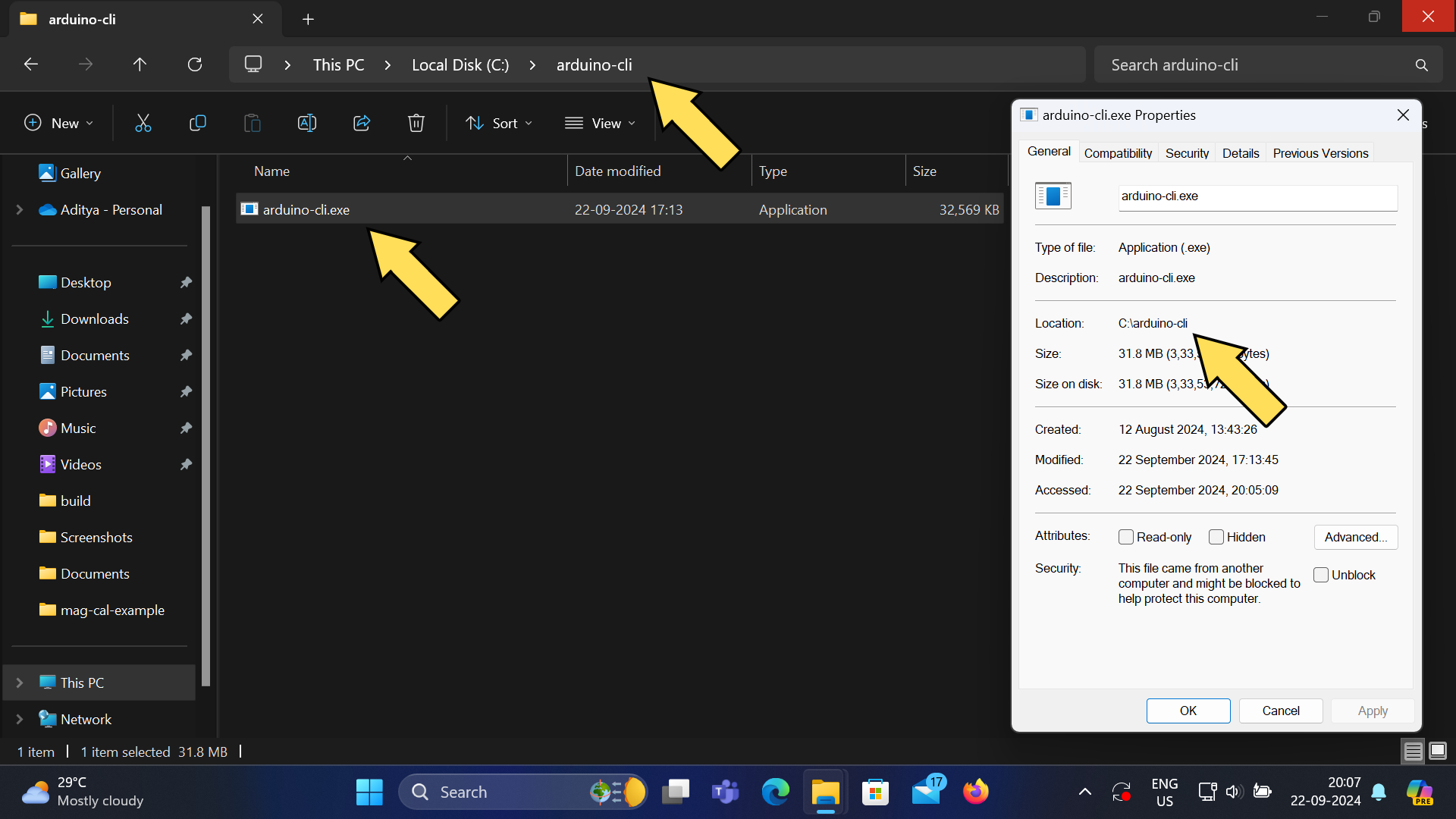Open the New dropdown menu

coord(59,123)
